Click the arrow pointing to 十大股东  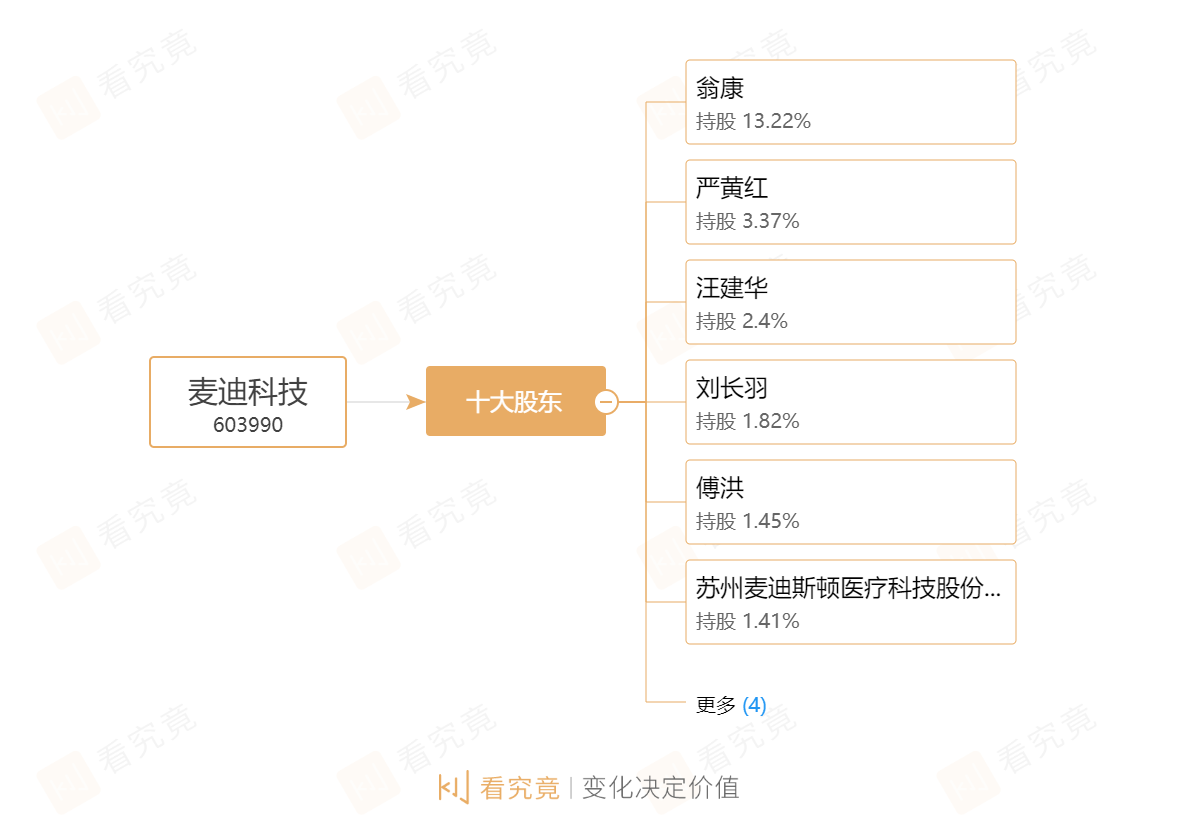pos(415,402)
